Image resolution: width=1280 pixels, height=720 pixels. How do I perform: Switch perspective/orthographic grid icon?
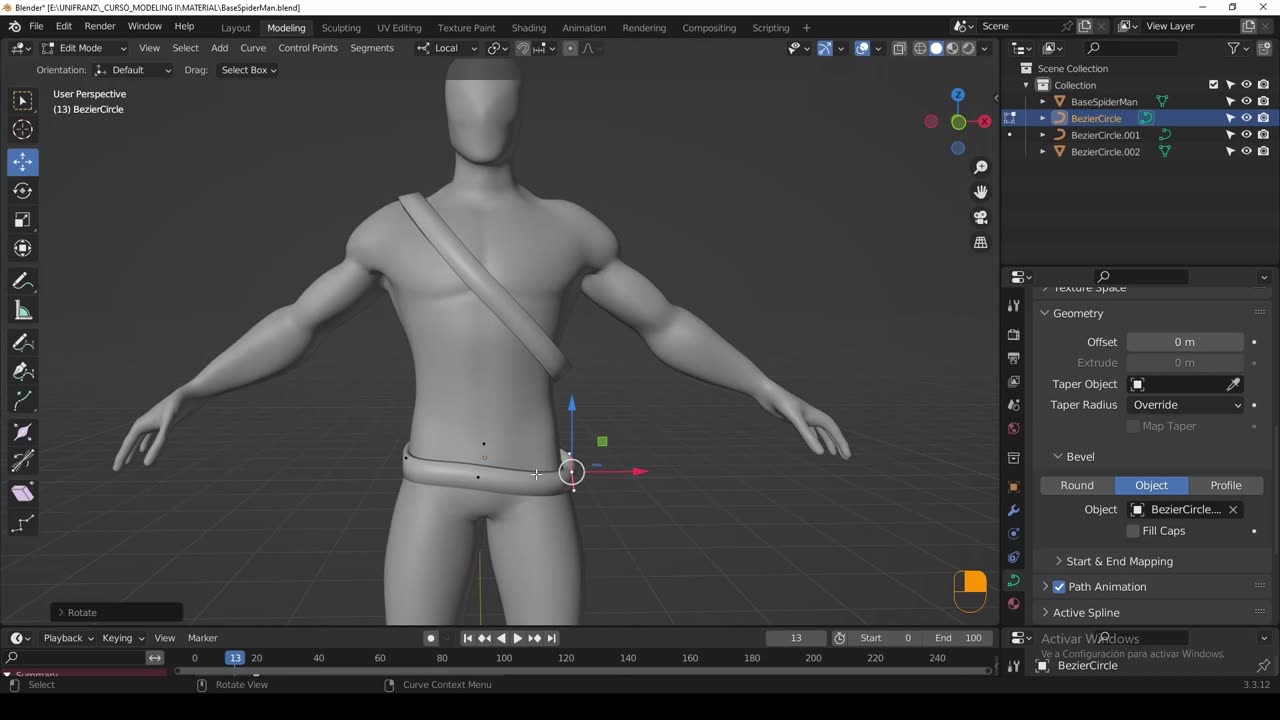point(981,242)
